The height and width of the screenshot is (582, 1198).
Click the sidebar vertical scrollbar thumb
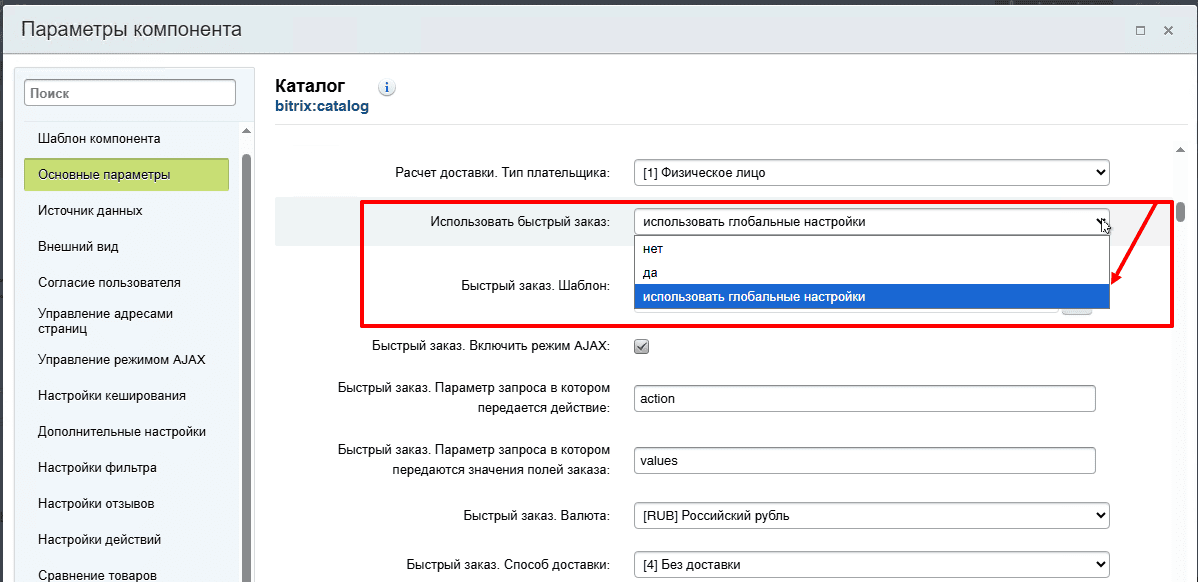click(x=246, y=360)
